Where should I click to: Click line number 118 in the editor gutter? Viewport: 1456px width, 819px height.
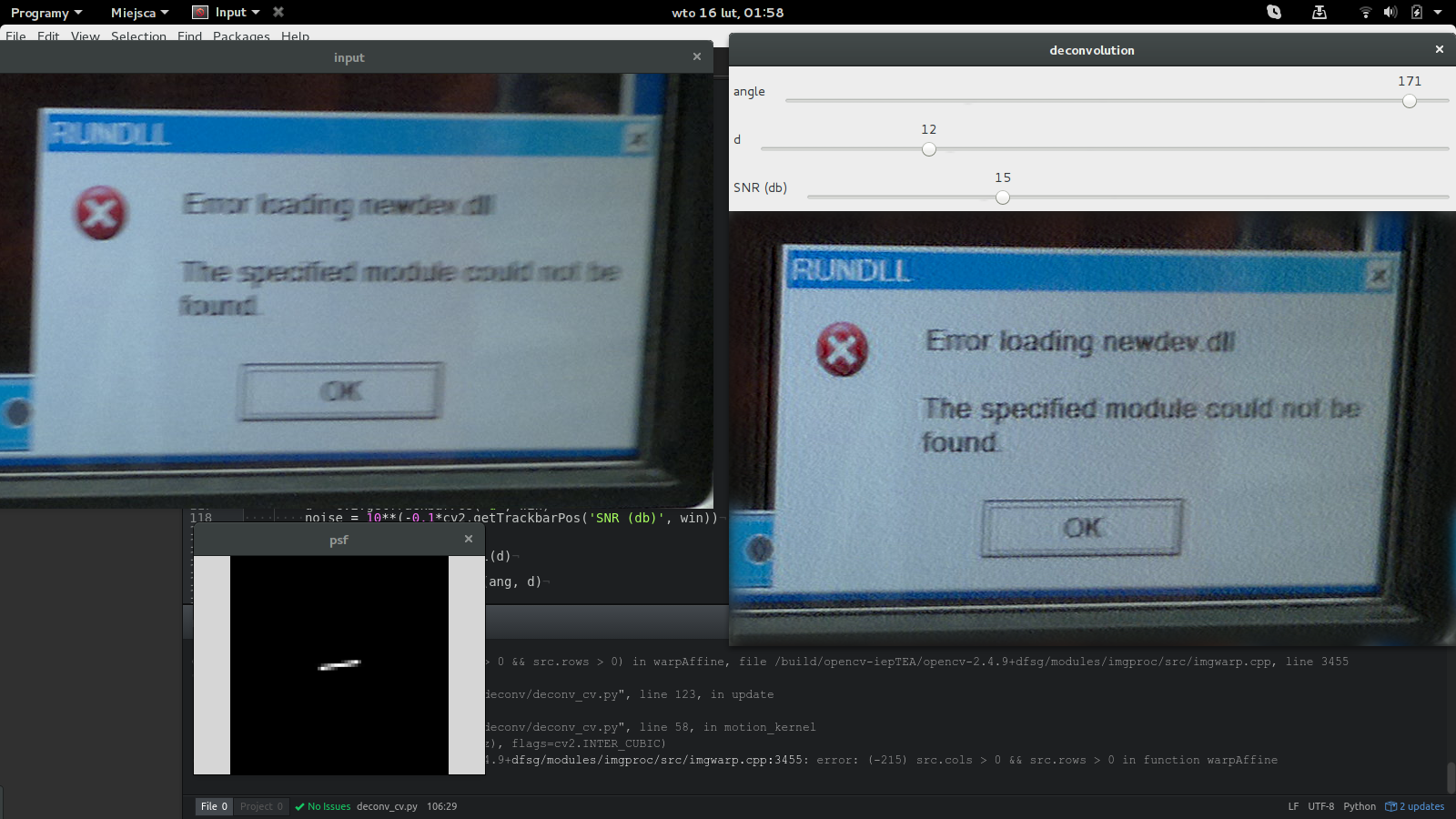click(201, 518)
